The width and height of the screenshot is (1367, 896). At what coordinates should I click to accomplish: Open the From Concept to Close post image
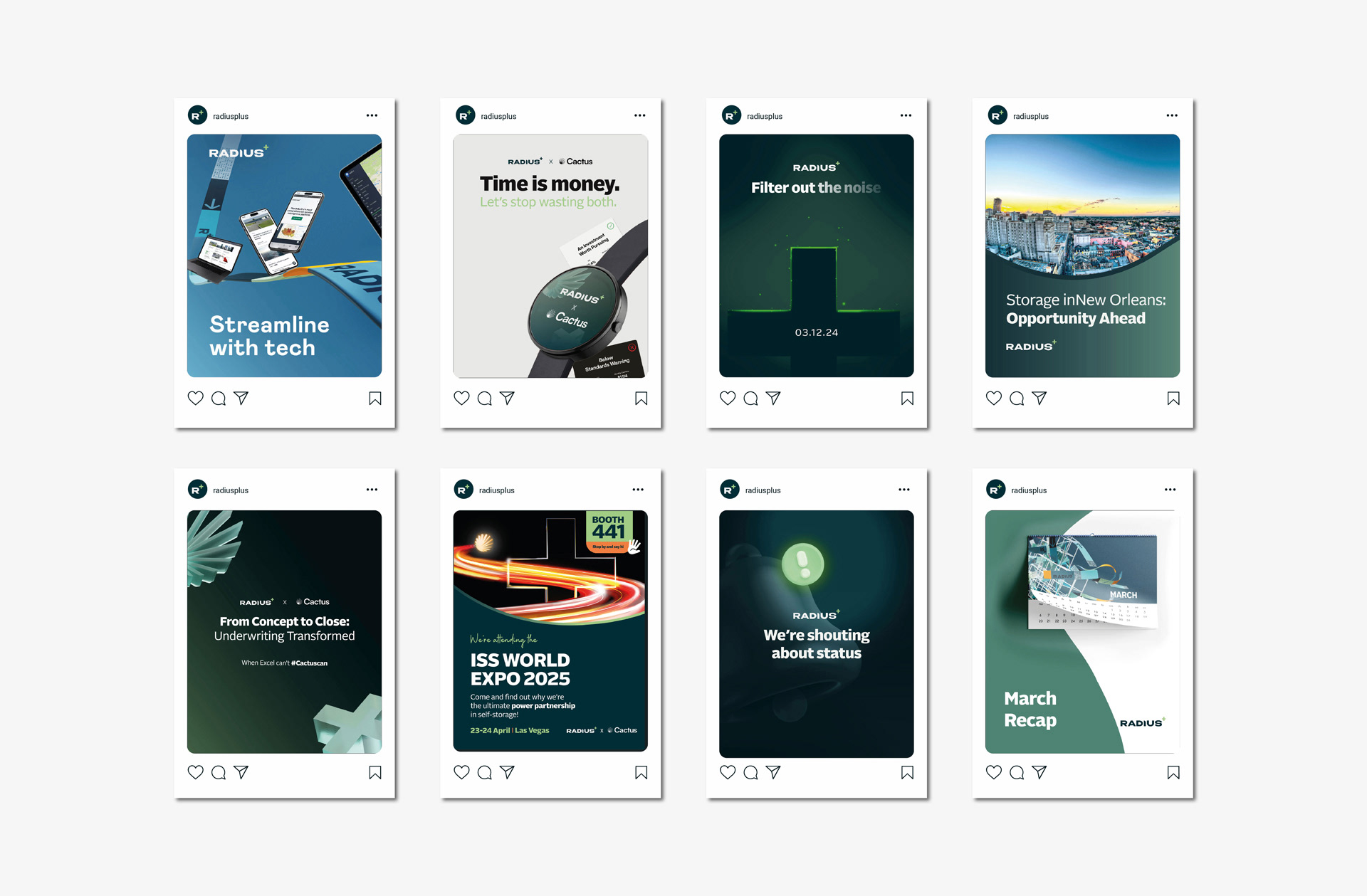coord(284,631)
